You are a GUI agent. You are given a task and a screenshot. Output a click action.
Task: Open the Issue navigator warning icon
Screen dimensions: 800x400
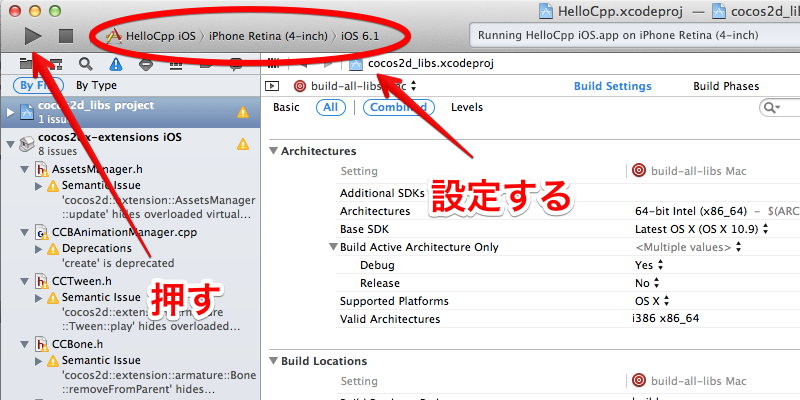click(x=116, y=64)
